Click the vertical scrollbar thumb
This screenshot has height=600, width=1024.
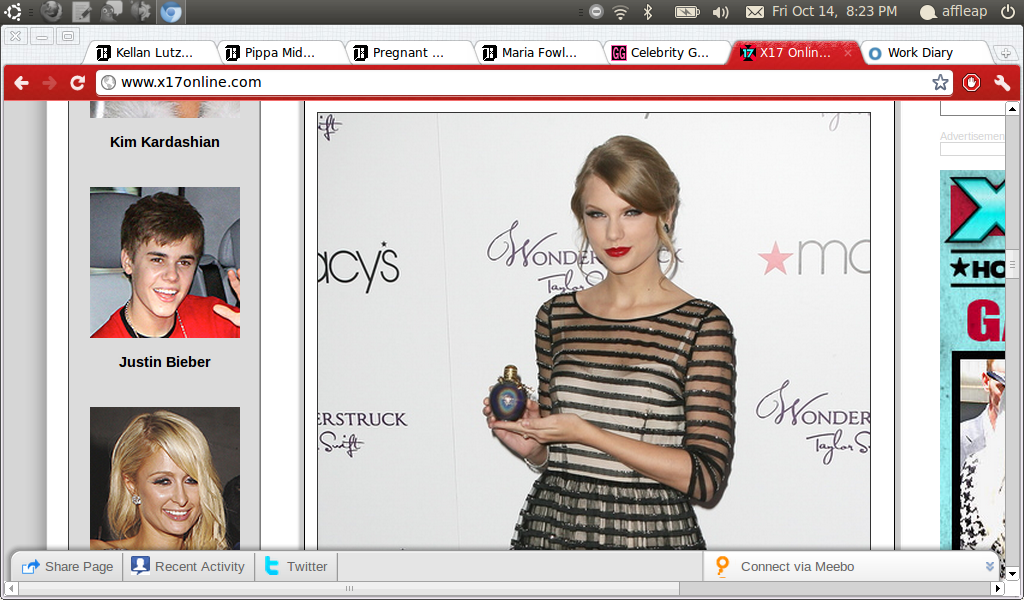(1012, 264)
